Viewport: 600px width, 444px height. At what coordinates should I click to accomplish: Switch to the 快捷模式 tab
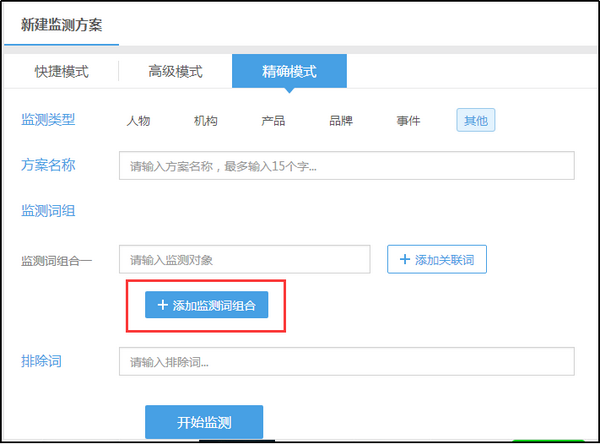coord(62,72)
